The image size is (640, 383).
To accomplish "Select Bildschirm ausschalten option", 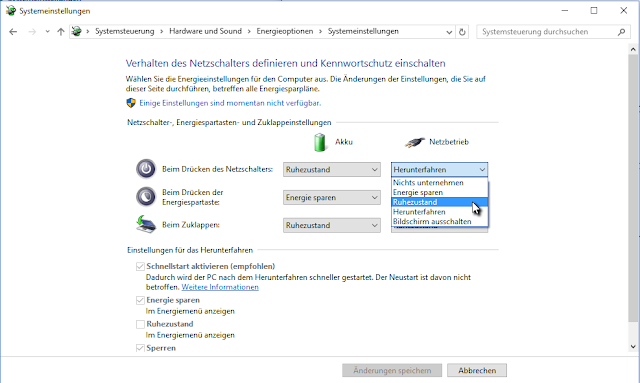I will coord(440,222).
